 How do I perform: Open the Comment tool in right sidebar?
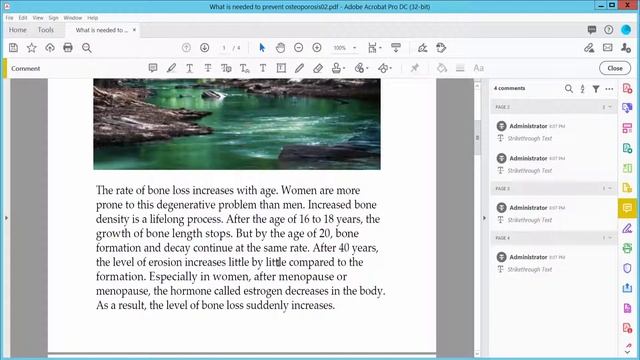(x=627, y=208)
